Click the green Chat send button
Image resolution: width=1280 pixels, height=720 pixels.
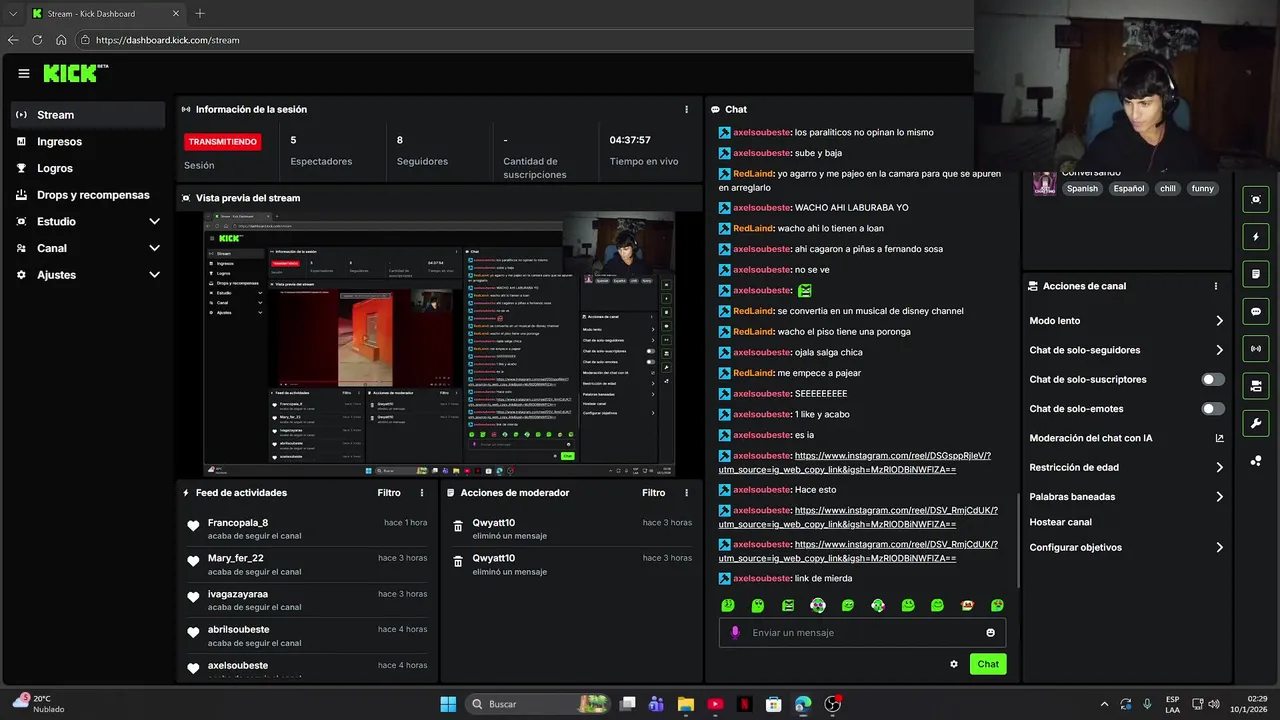(988, 664)
